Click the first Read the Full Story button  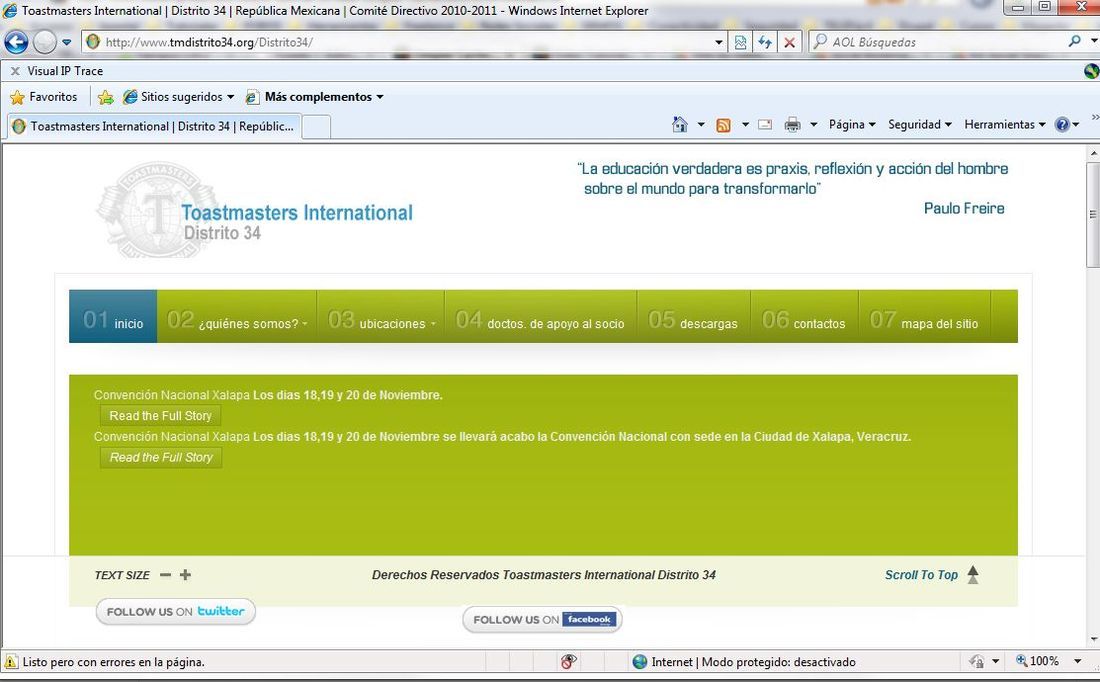[x=161, y=415]
